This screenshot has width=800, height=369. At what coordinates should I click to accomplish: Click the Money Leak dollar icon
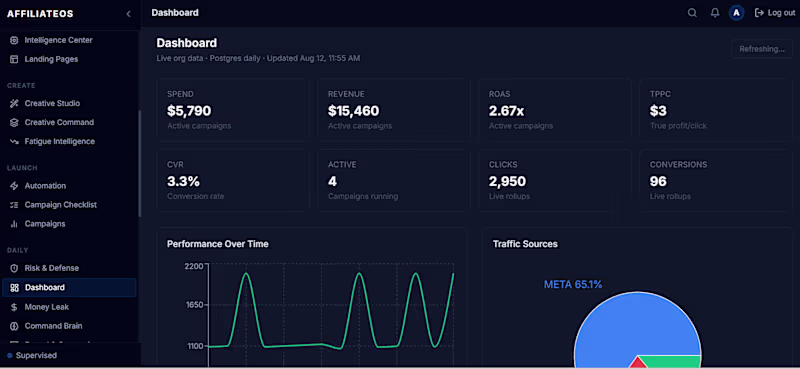(x=14, y=307)
